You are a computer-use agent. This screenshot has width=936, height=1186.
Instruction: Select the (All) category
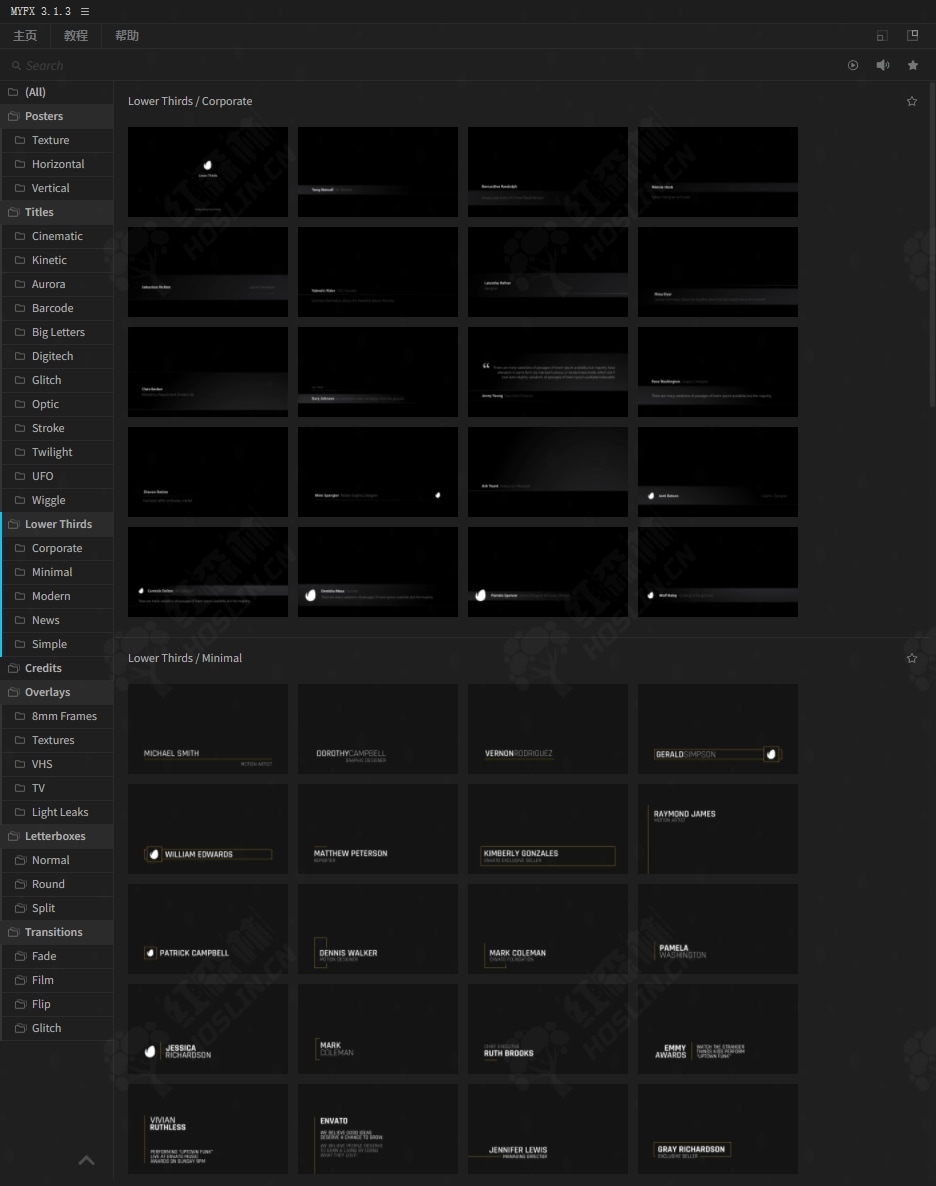(57, 92)
